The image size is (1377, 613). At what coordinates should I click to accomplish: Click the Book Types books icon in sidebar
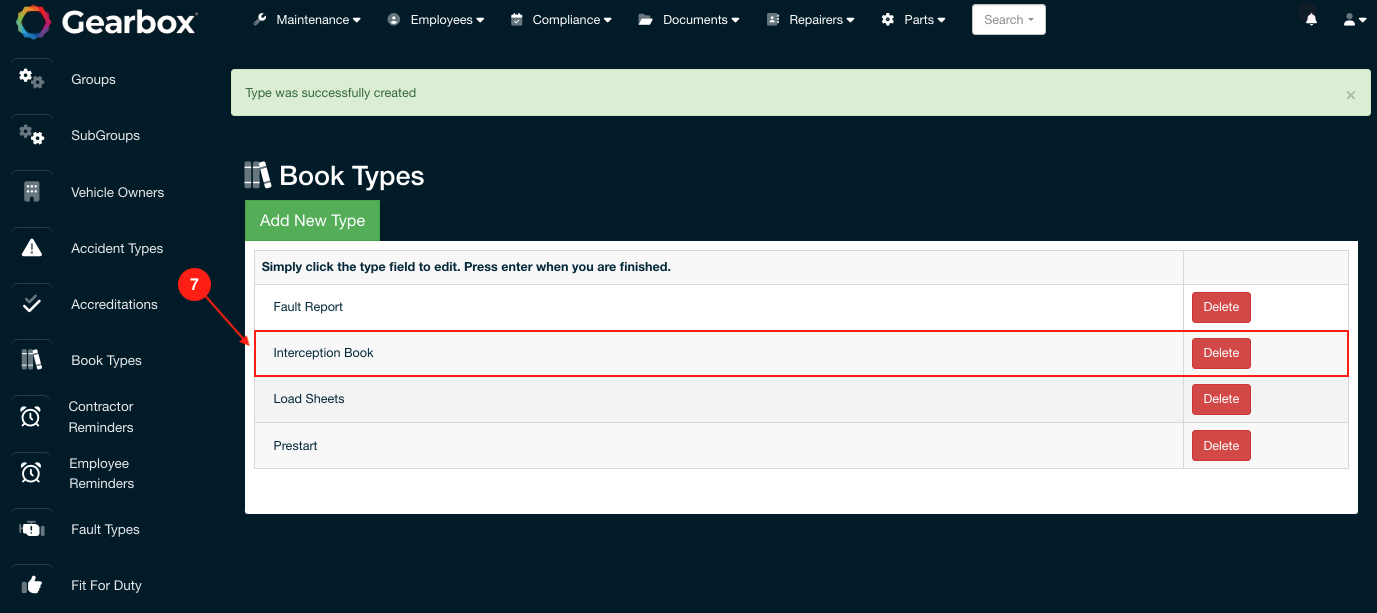31,360
